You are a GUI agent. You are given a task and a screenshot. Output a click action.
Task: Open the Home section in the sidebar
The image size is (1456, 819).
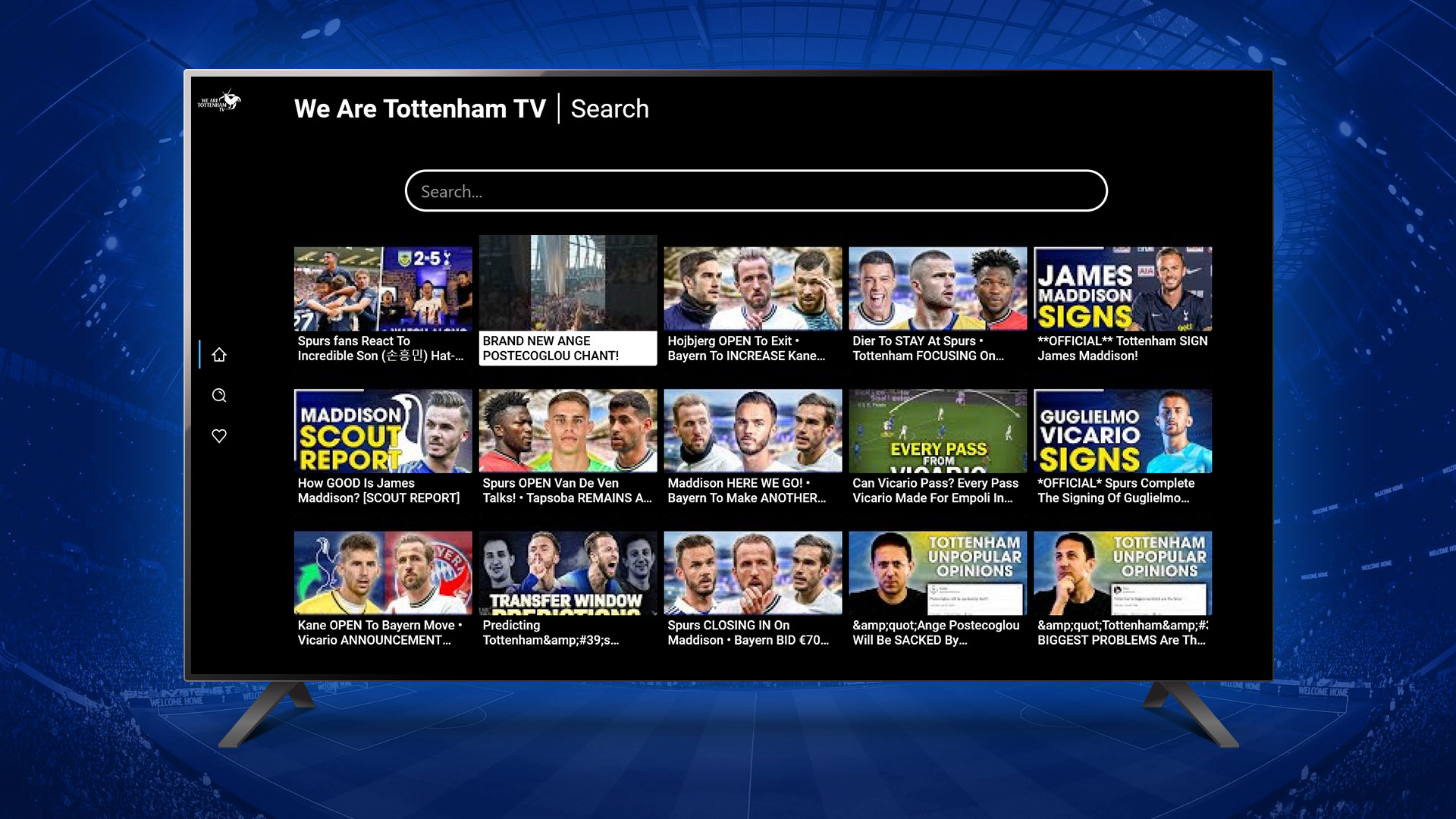[219, 354]
